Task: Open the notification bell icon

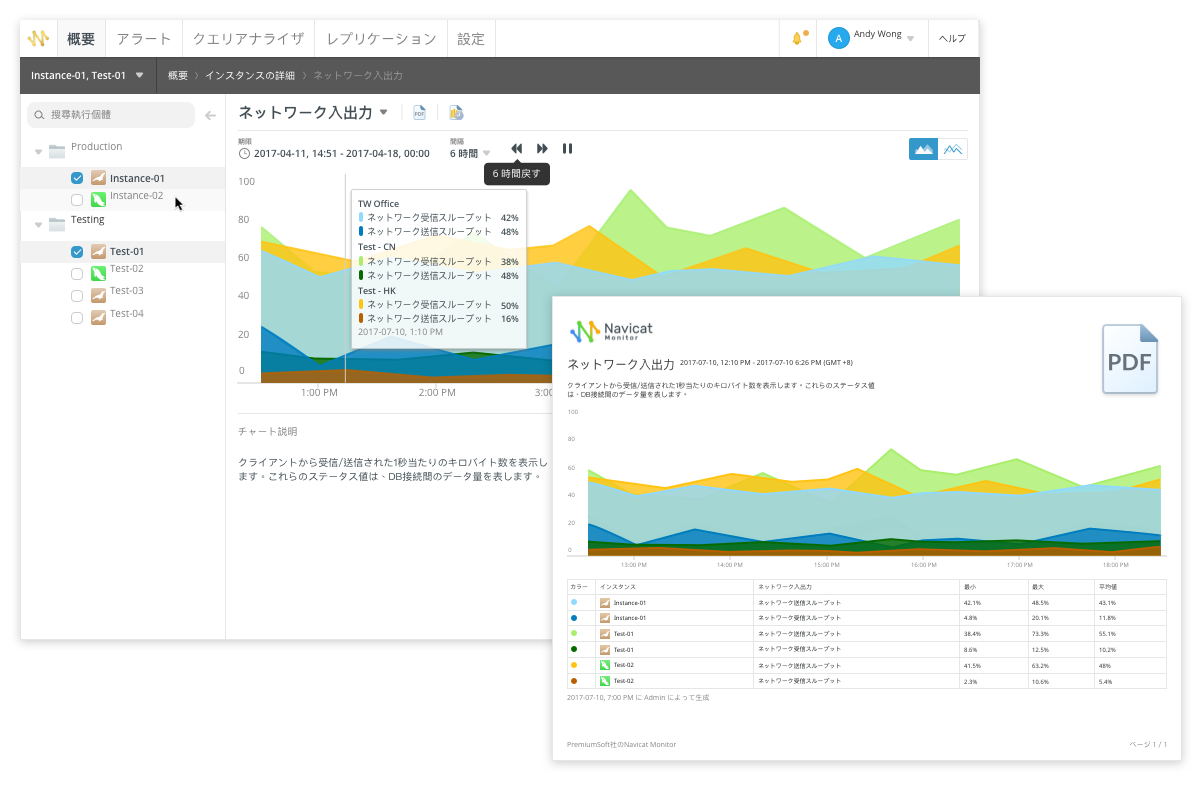Action: [798, 39]
